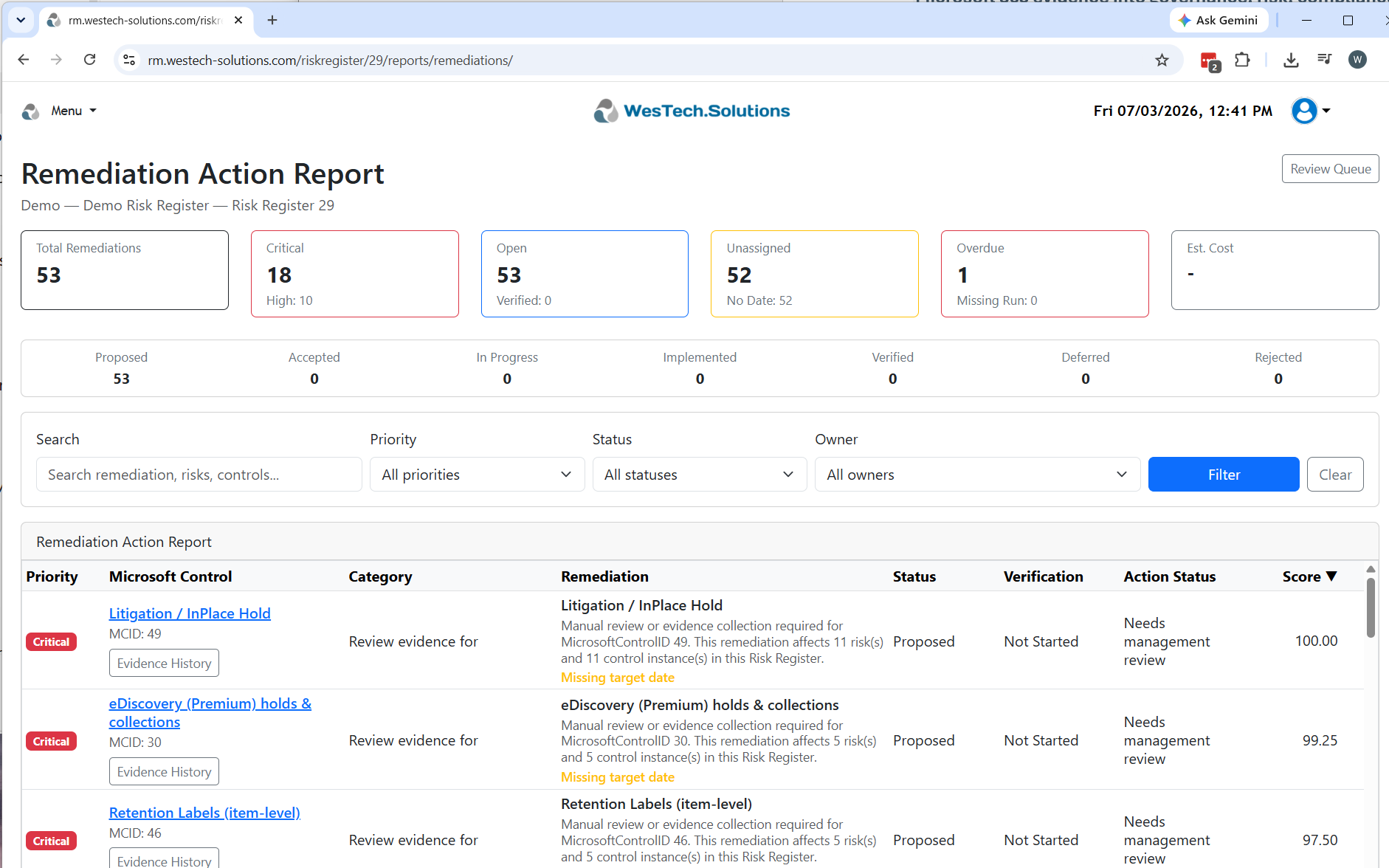
Task: Click the Ask Gemini button
Action: click(x=1219, y=20)
